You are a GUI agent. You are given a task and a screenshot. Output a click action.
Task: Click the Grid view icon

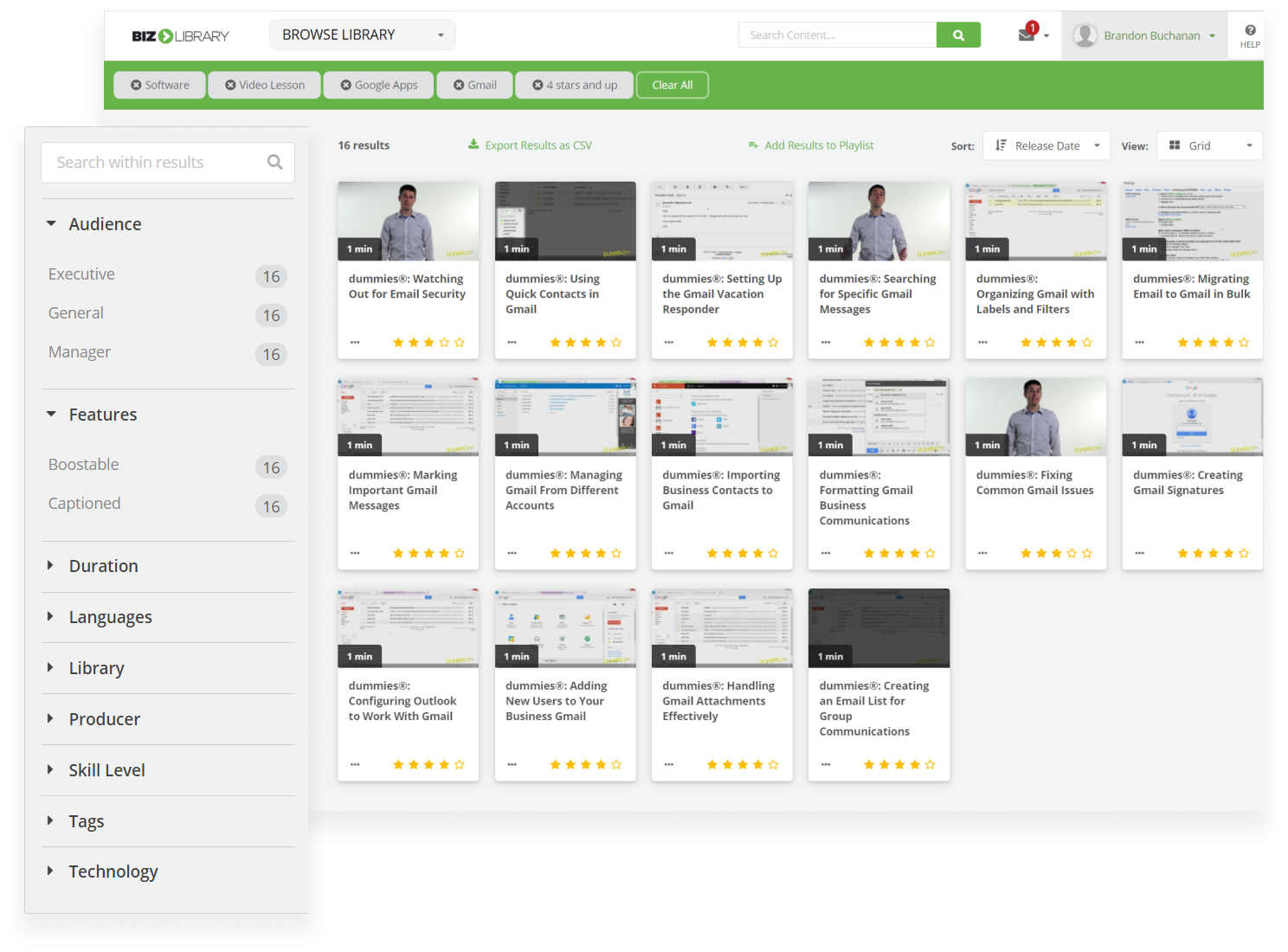tap(1175, 145)
